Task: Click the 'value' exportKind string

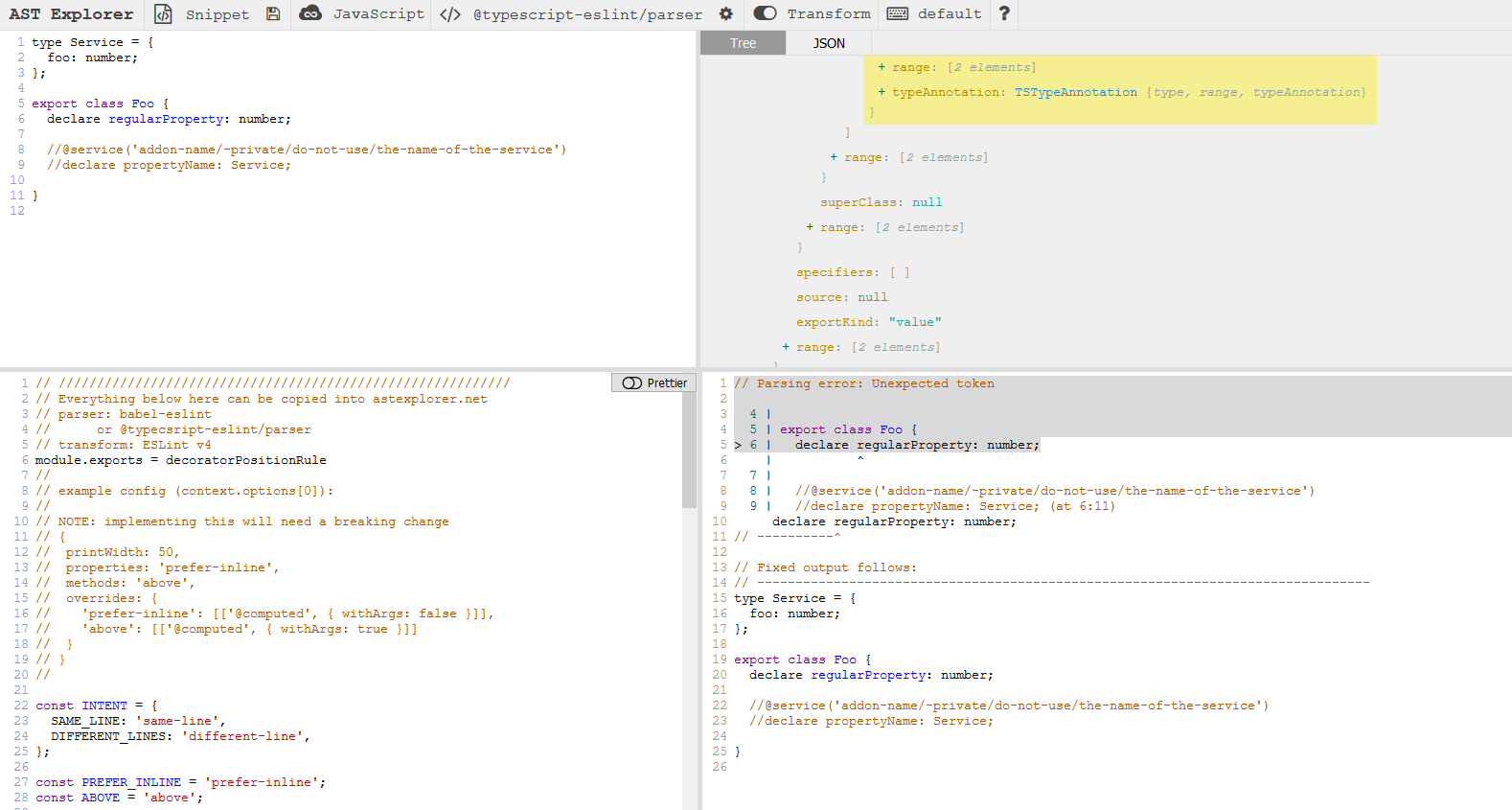Action: coord(915,322)
